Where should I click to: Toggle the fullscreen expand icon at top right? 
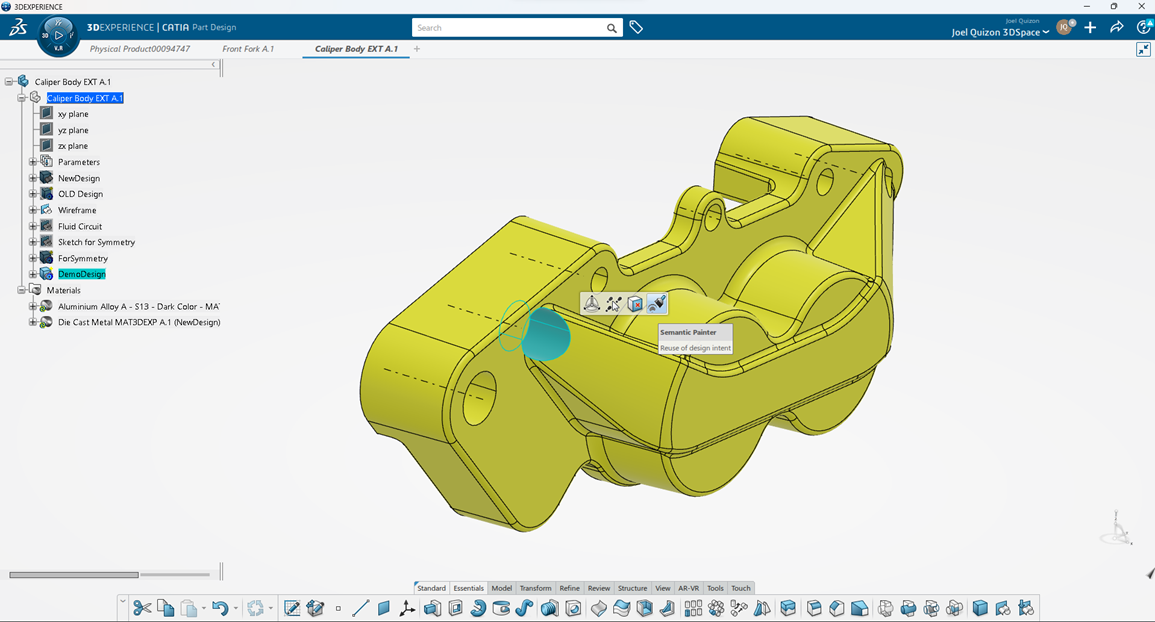[1143, 50]
